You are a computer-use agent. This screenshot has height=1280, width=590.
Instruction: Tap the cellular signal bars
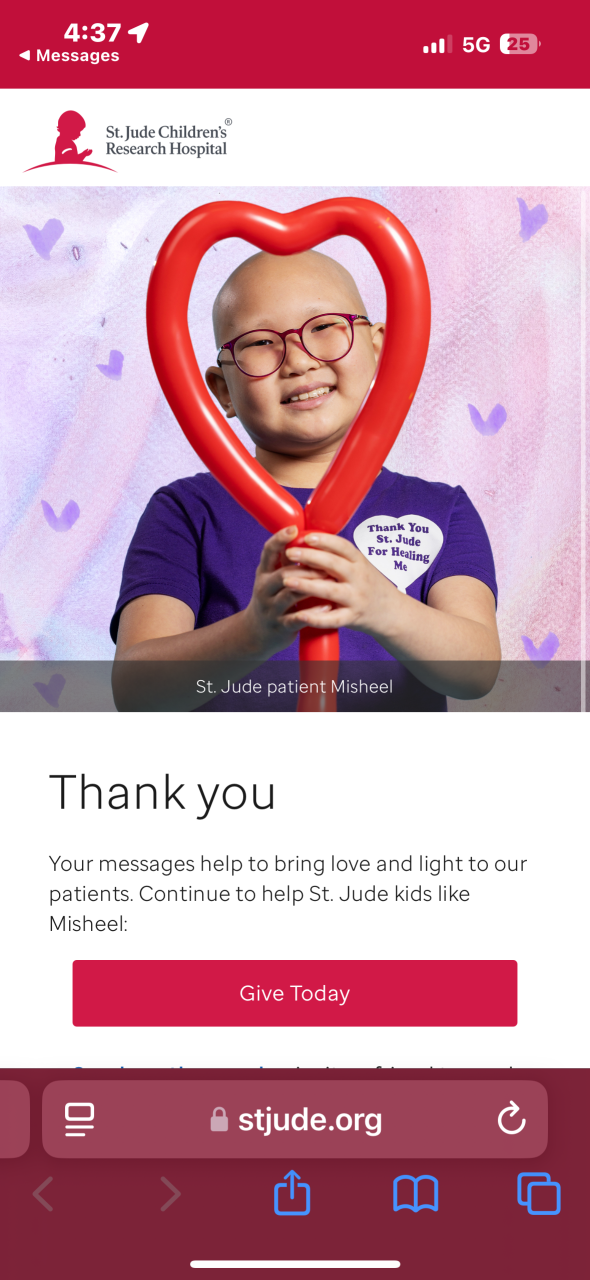click(436, 45)
